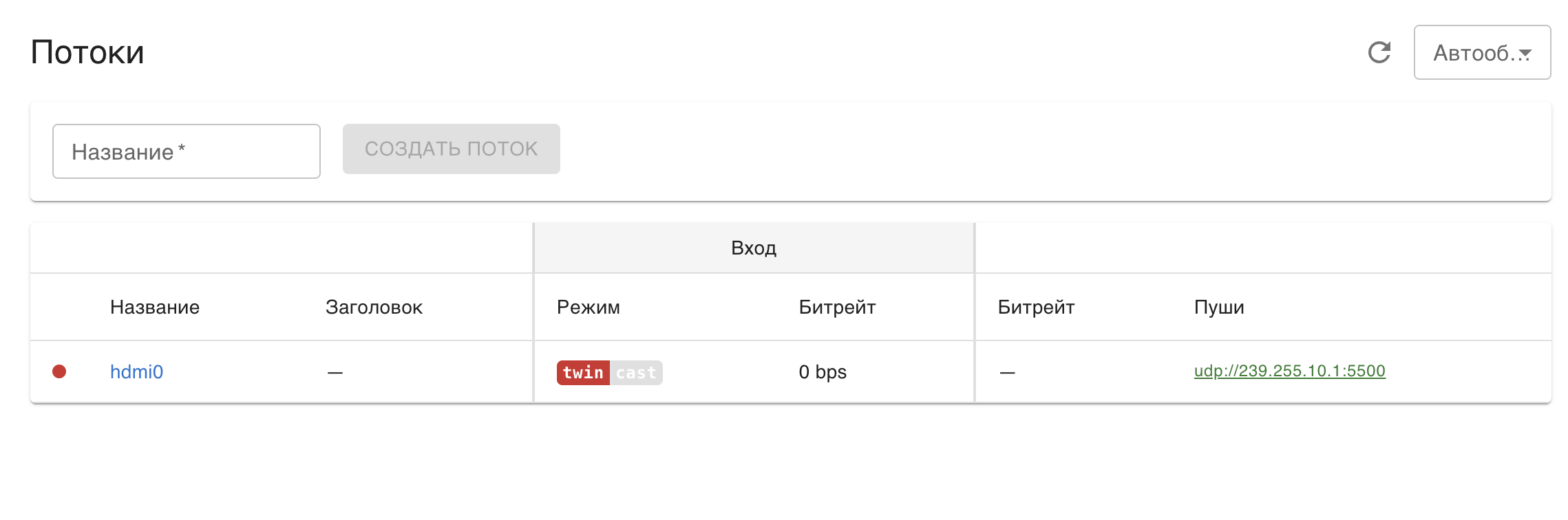Viewport: 1568px width, 520px height.
Task: Click the Пуши column header
Action: click(x=1219, y=307)
